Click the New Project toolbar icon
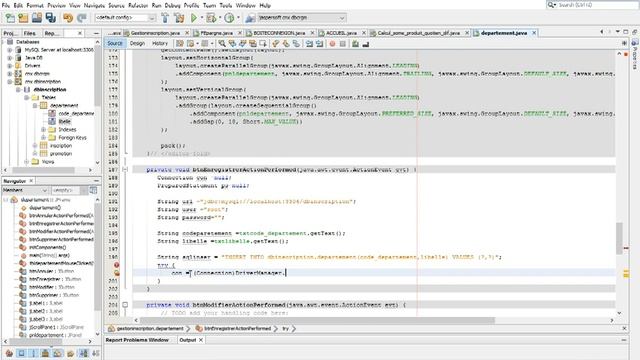 pyautogui.click(x=23, y=18)
